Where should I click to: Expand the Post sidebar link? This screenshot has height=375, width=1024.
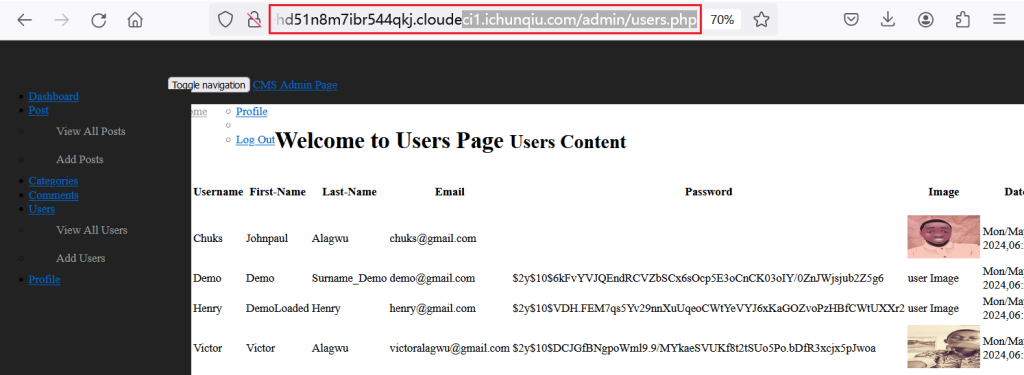39,110
